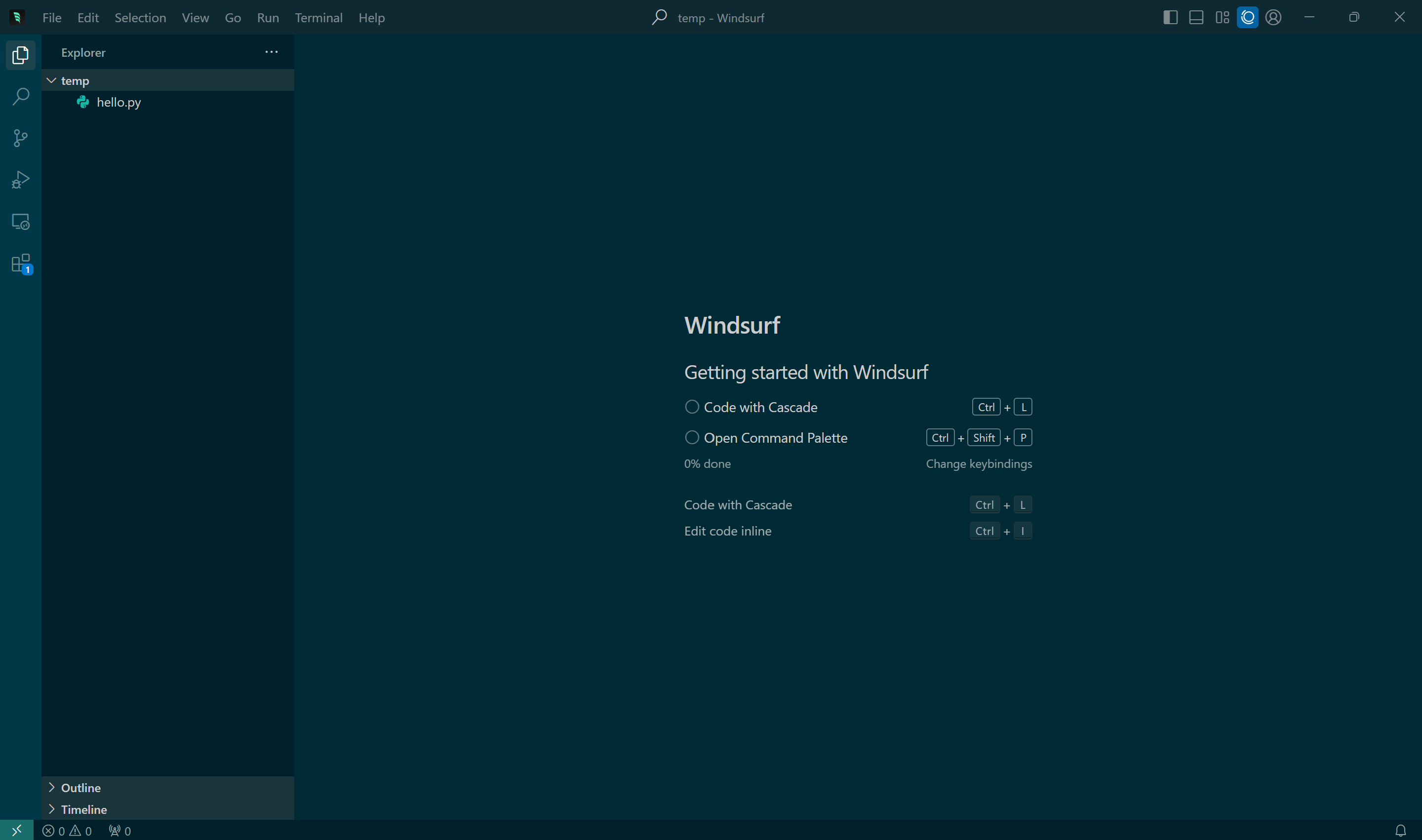
Task: Close the Windsurf window
Action: [x=1399, y=18]
